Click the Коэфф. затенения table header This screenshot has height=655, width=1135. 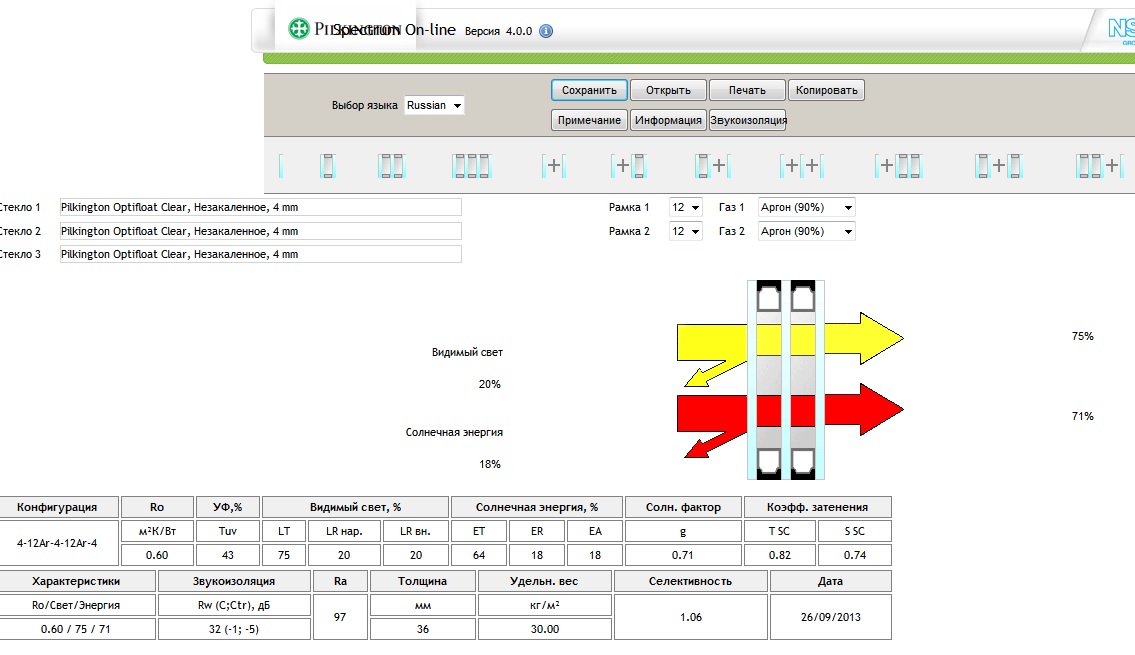[817, 507]
